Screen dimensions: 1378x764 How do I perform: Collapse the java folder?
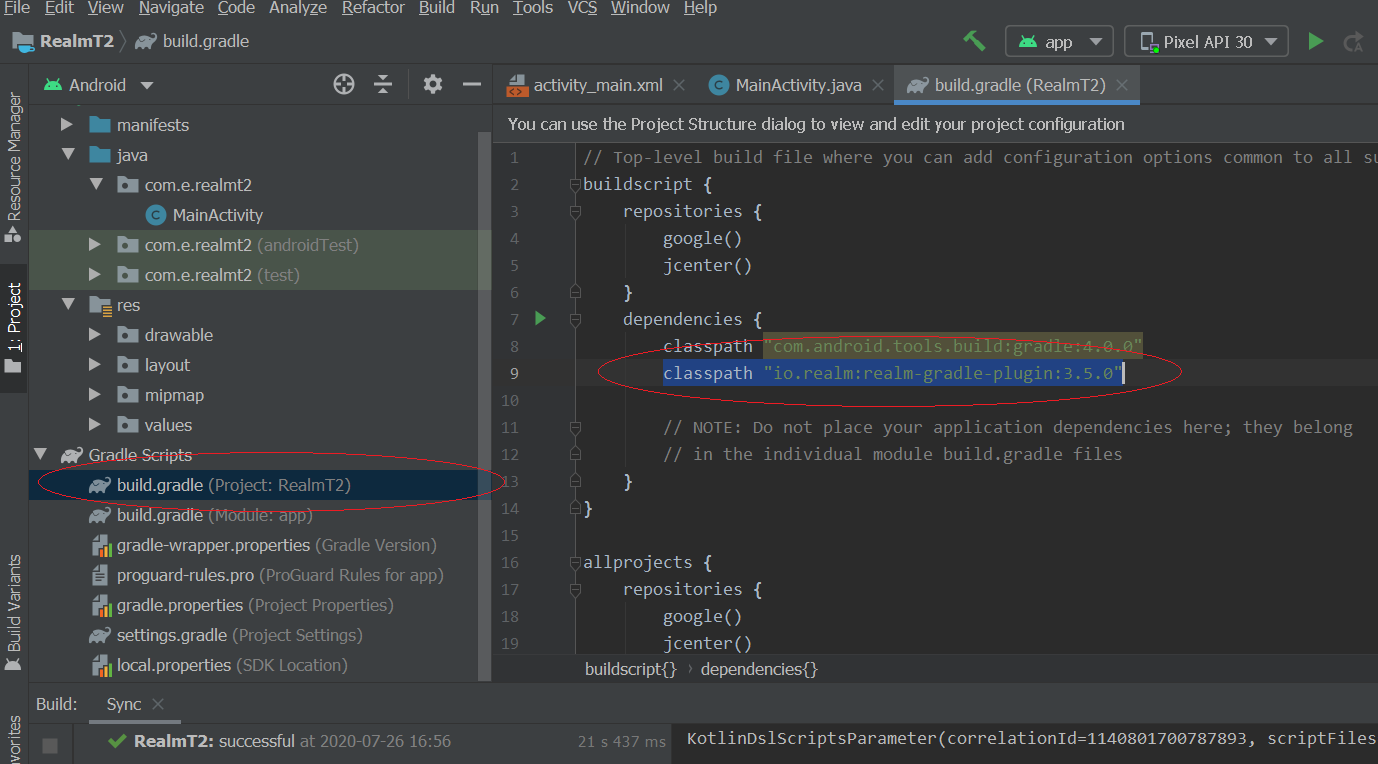point(67,155)
